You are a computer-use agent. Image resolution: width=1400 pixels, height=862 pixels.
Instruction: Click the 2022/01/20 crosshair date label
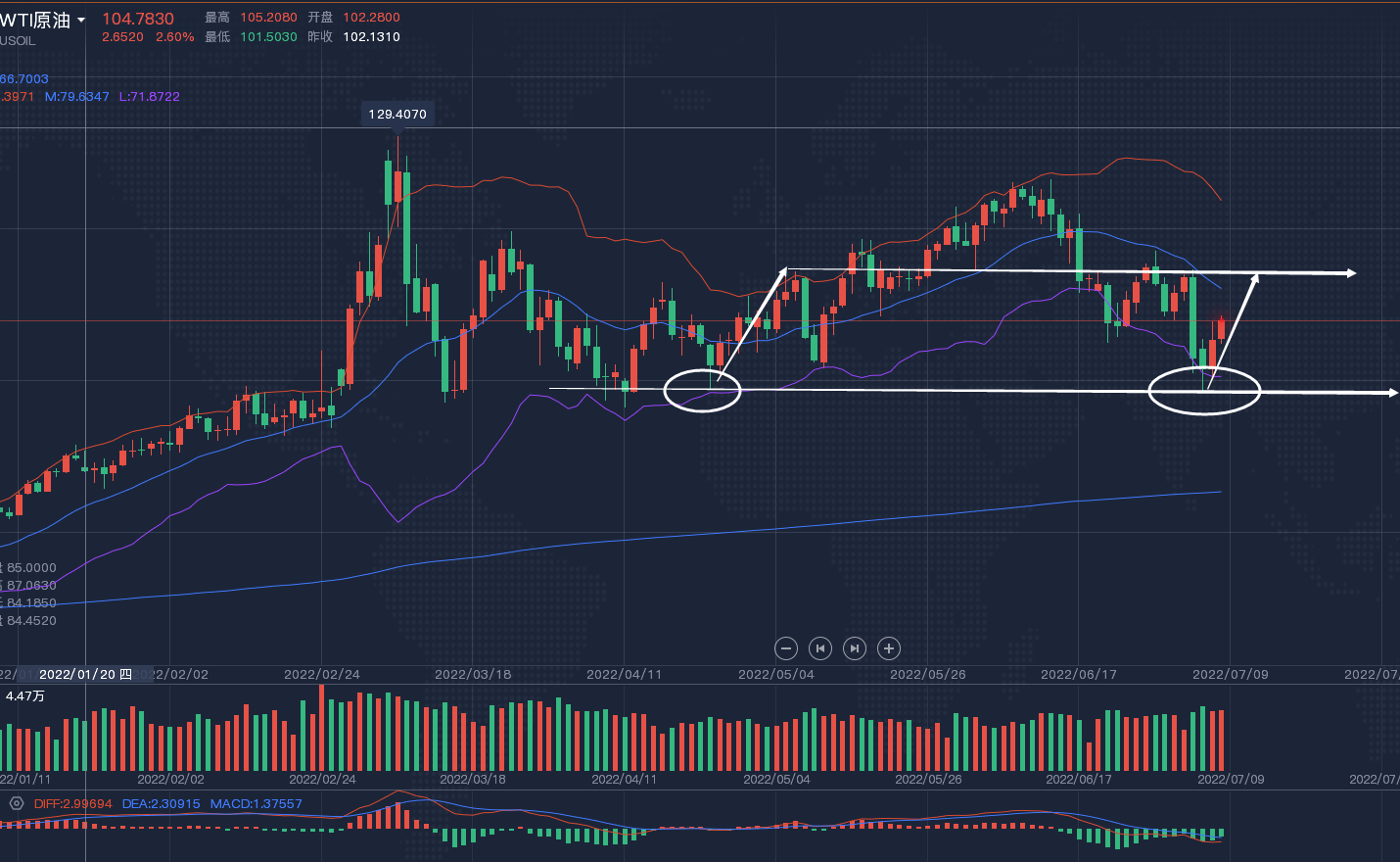(x=85, y=675)
